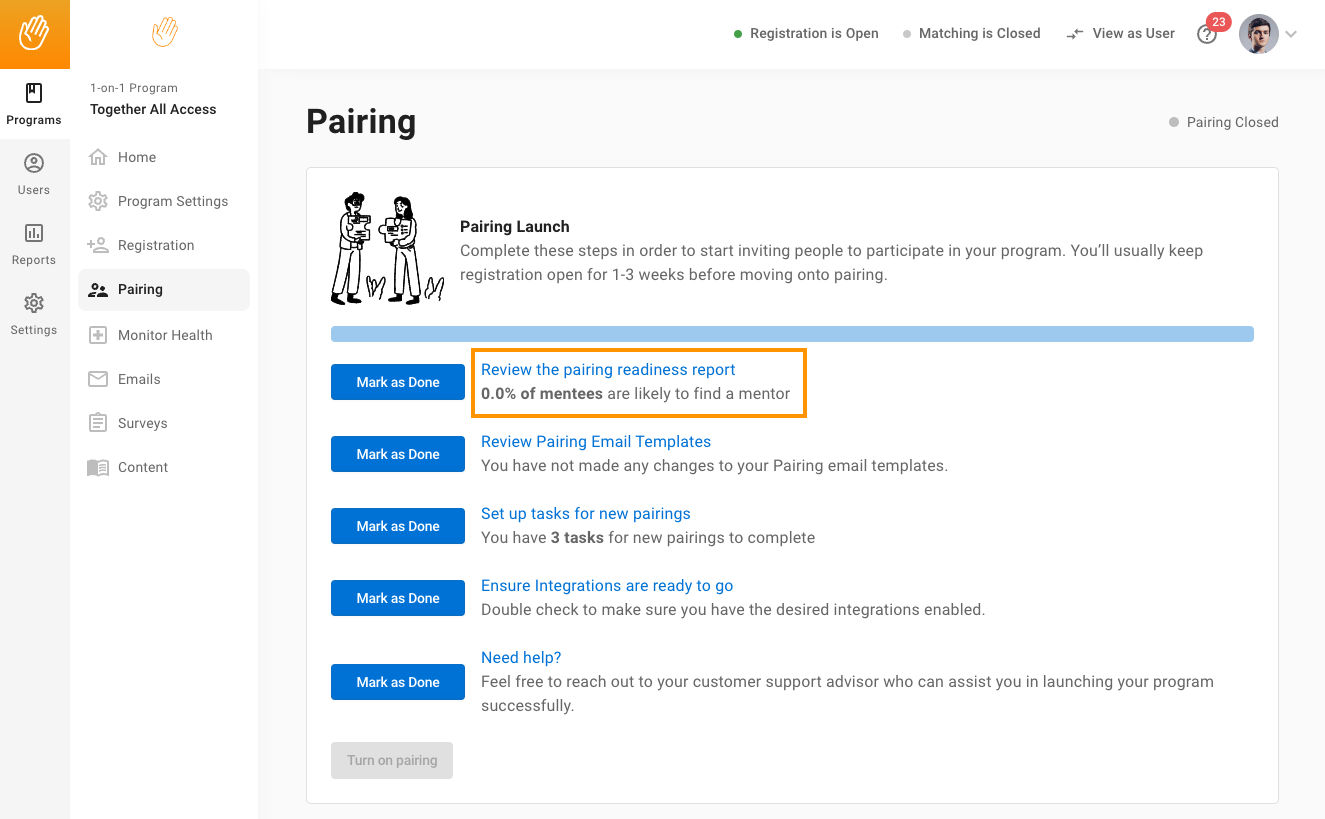Image resolution: width=1325 pixels, height=819 pixels.
Task: Go to Home in the sidebar
Action: click(x=137, y=157)
